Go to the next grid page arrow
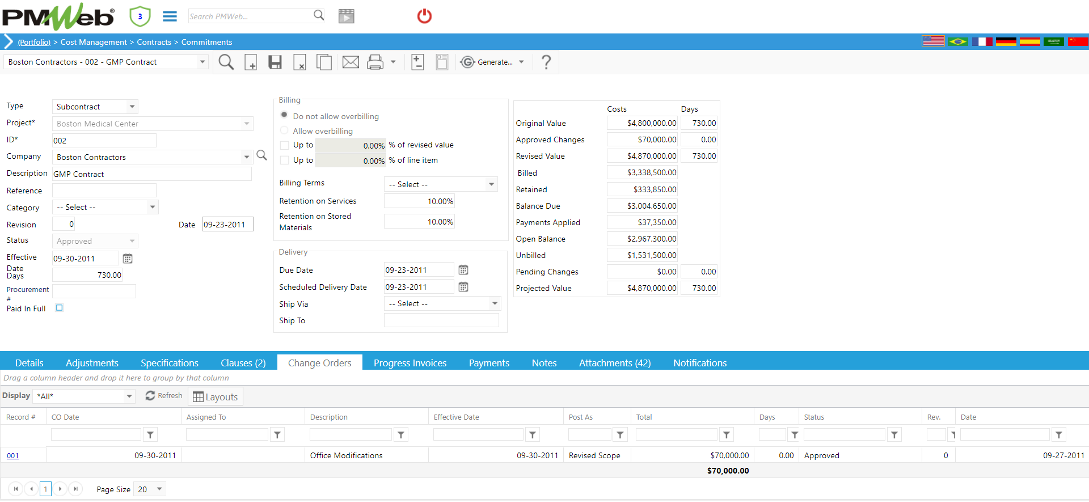 tap(60, 489)
